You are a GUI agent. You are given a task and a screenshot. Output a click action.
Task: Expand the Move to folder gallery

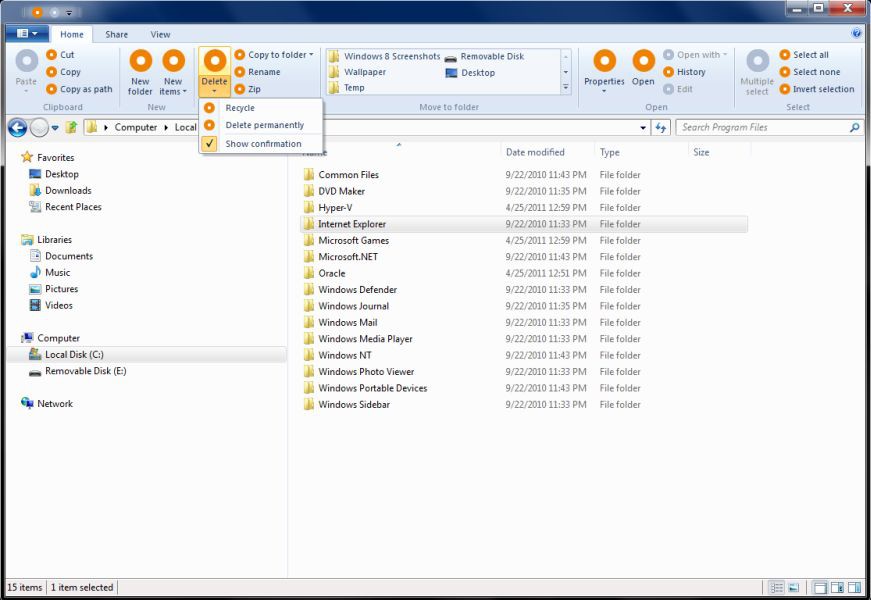point(566,88)
